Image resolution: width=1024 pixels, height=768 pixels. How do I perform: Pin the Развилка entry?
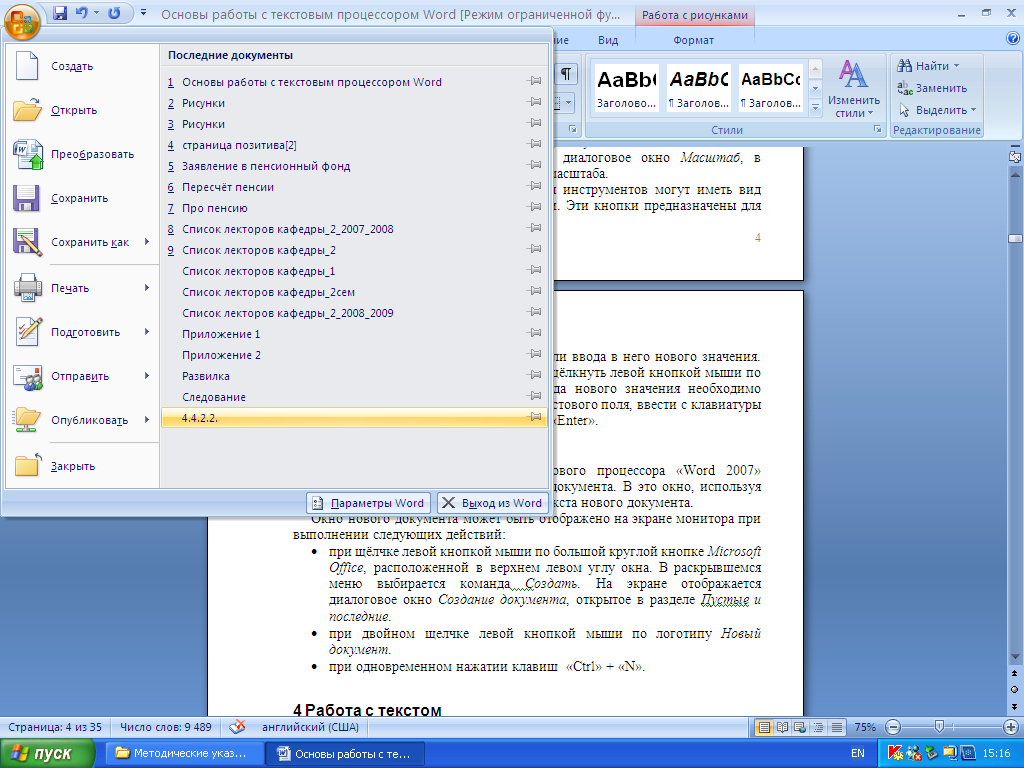coord(534,375)
